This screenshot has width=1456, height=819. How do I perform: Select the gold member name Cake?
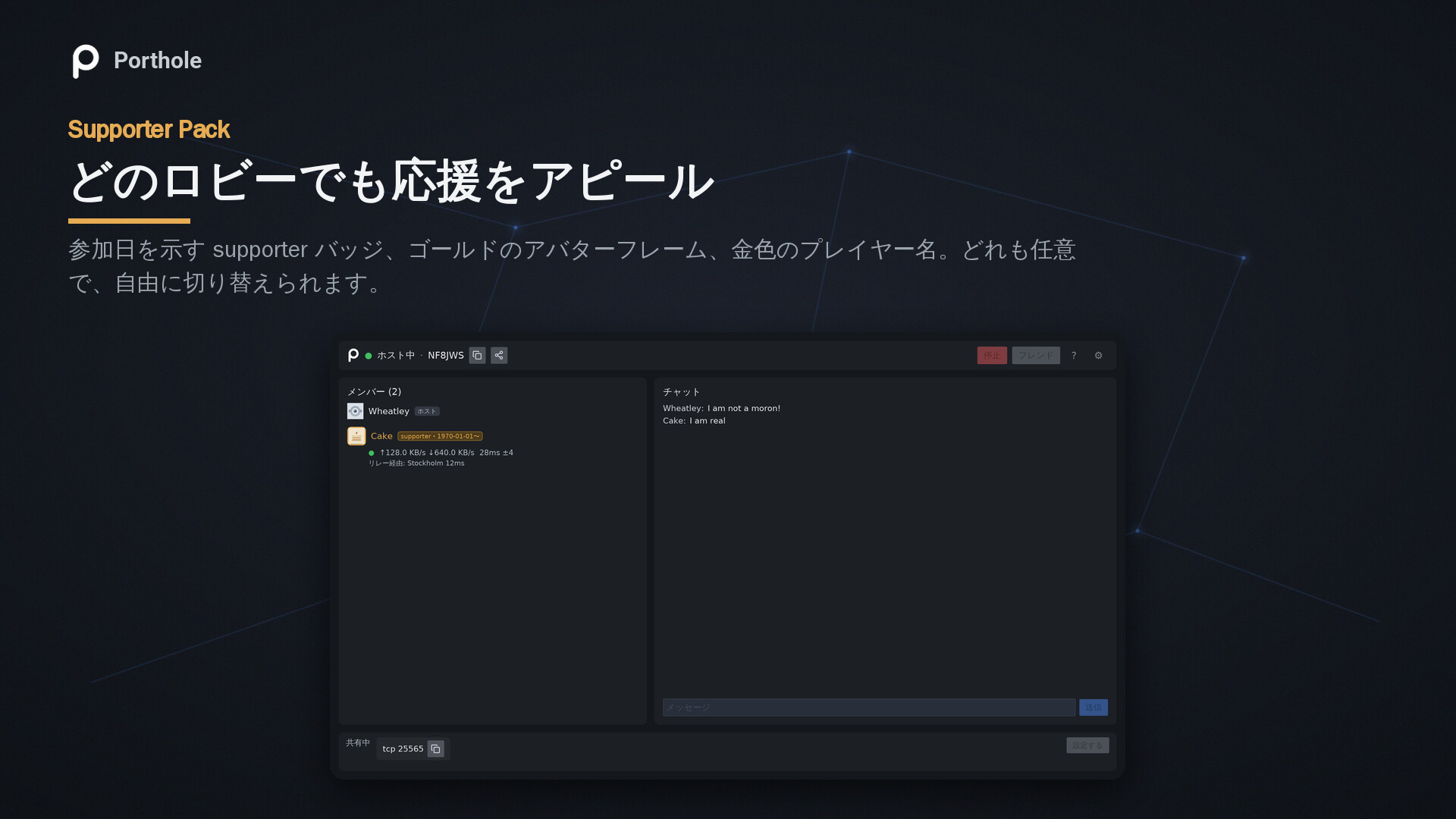pos(381,436)
